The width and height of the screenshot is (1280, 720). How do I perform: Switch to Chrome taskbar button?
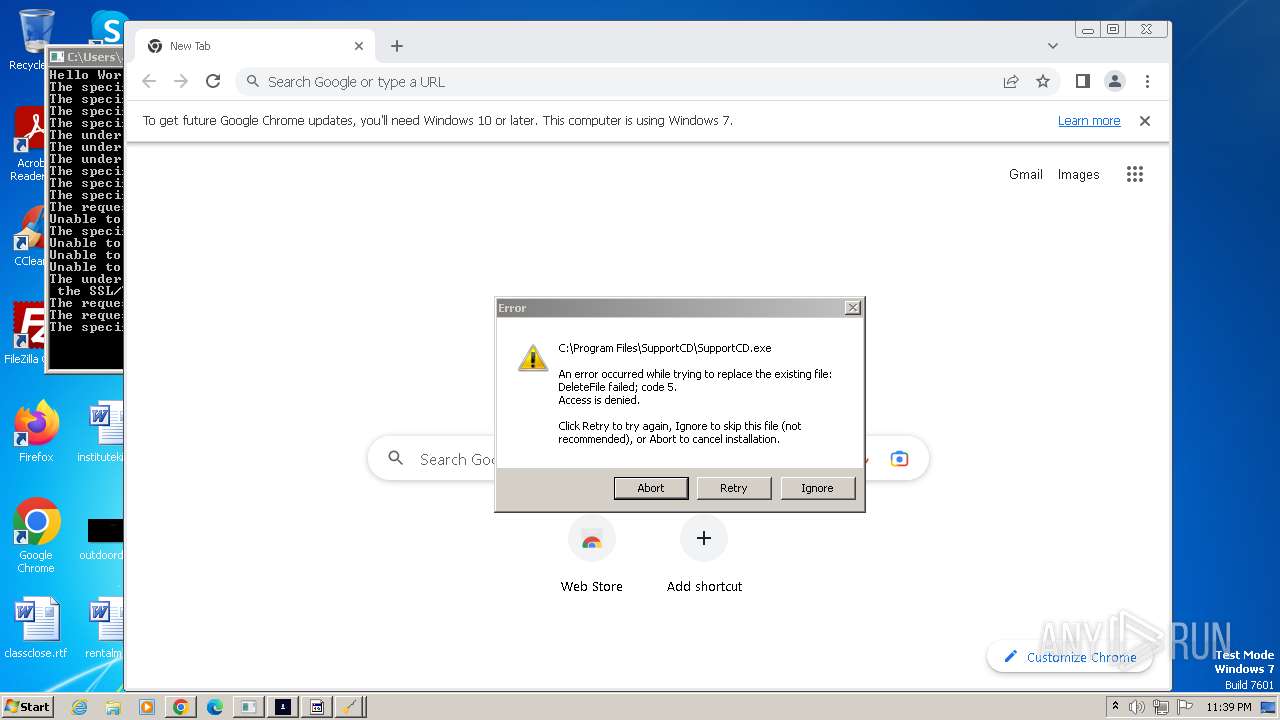[x=181, y=707]
